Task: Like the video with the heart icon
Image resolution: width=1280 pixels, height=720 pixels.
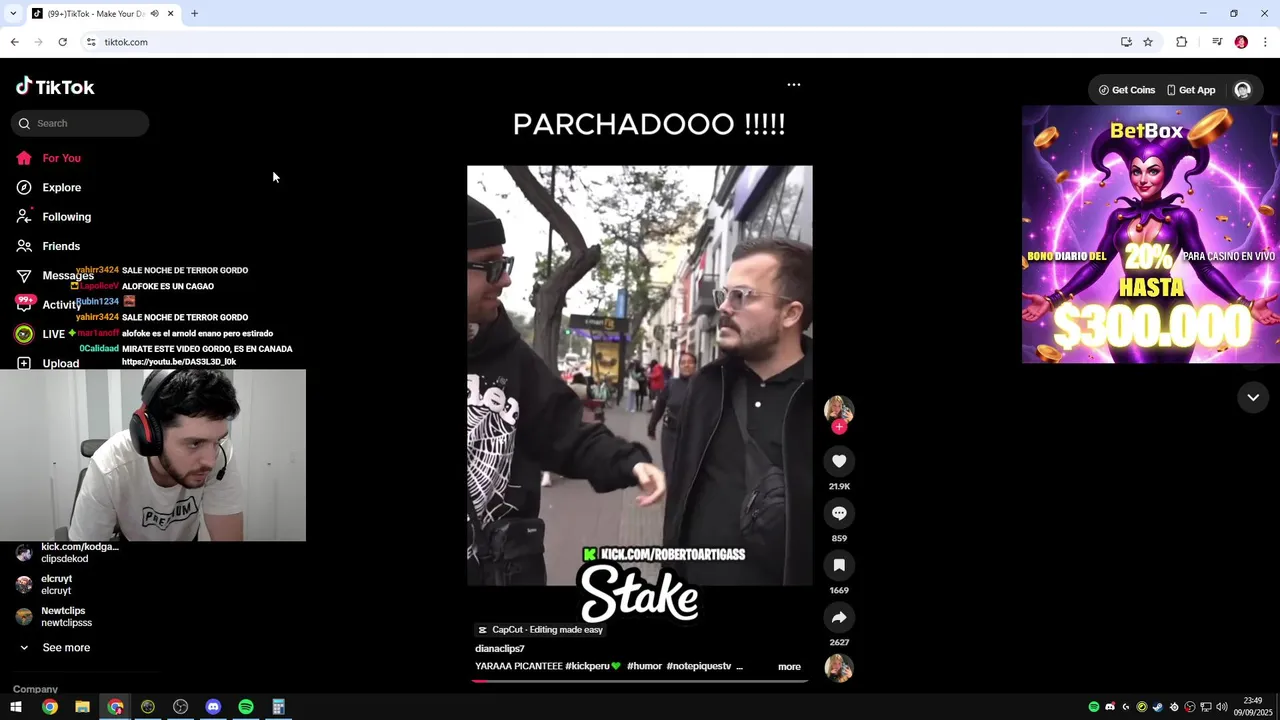Action: 839,461
